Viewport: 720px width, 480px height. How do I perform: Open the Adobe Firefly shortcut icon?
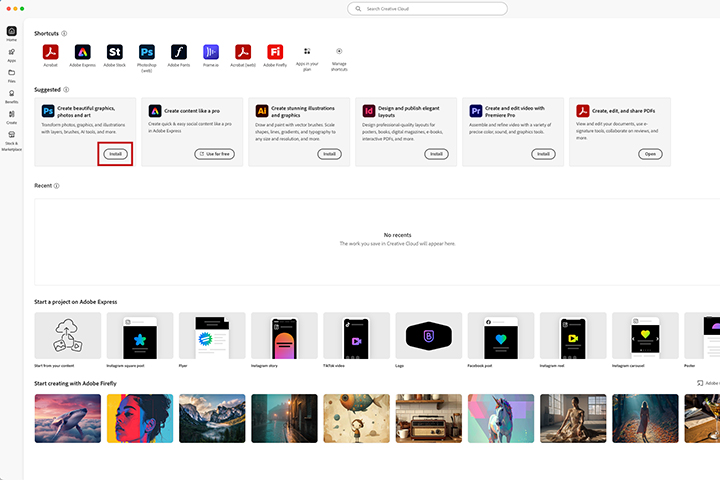pos(274,51)
